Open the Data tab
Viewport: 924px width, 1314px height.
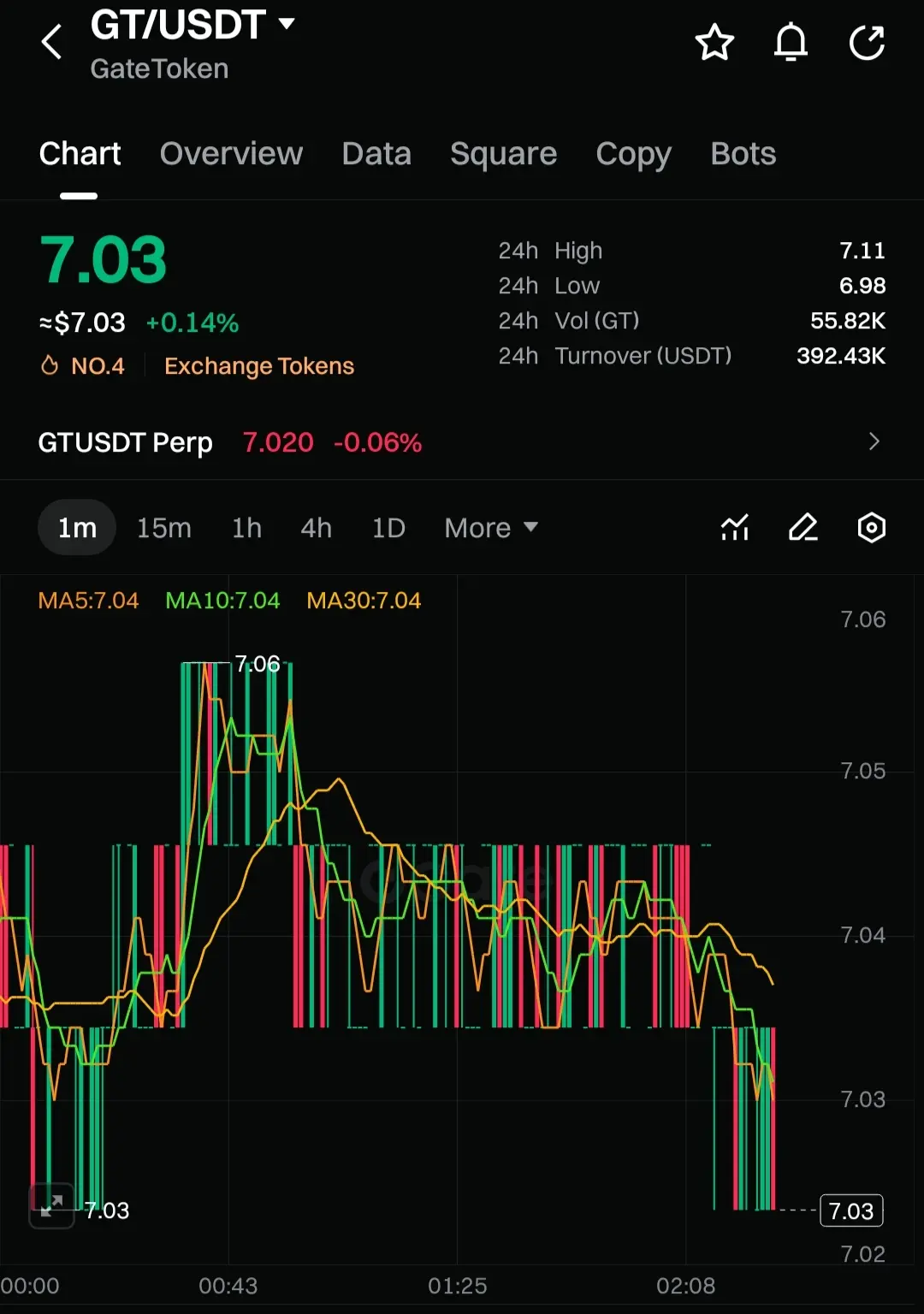click(x=376, y=154)
